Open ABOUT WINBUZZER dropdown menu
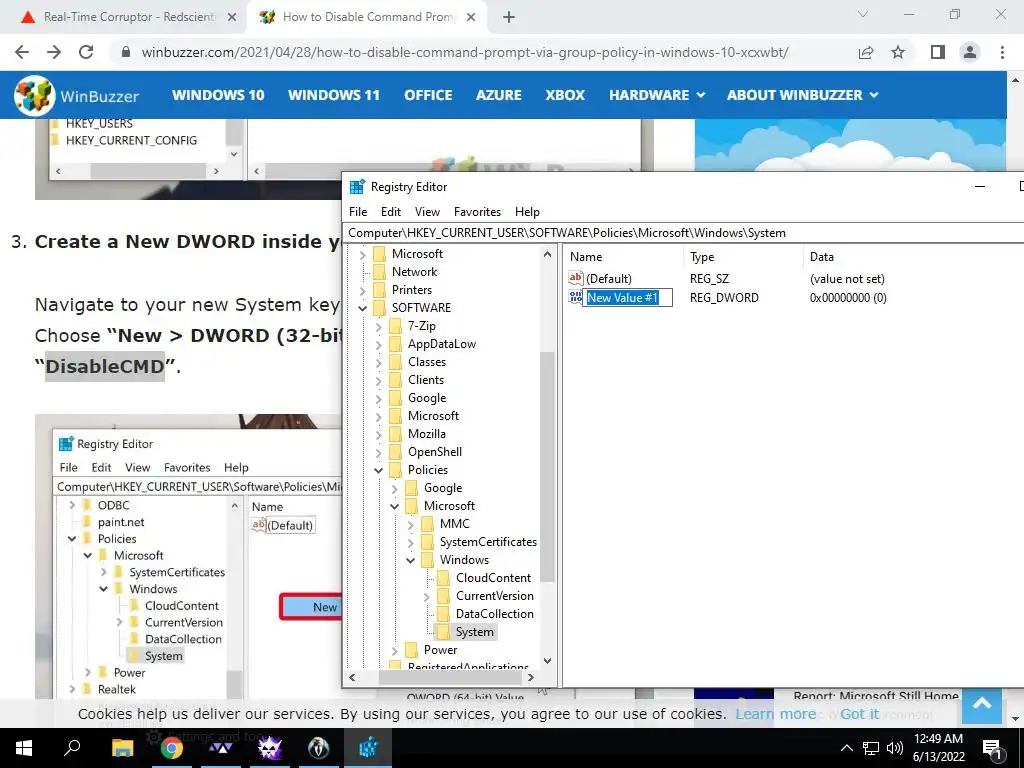The width and height of the screenshot is (1024, 768). tap(803, 95)
